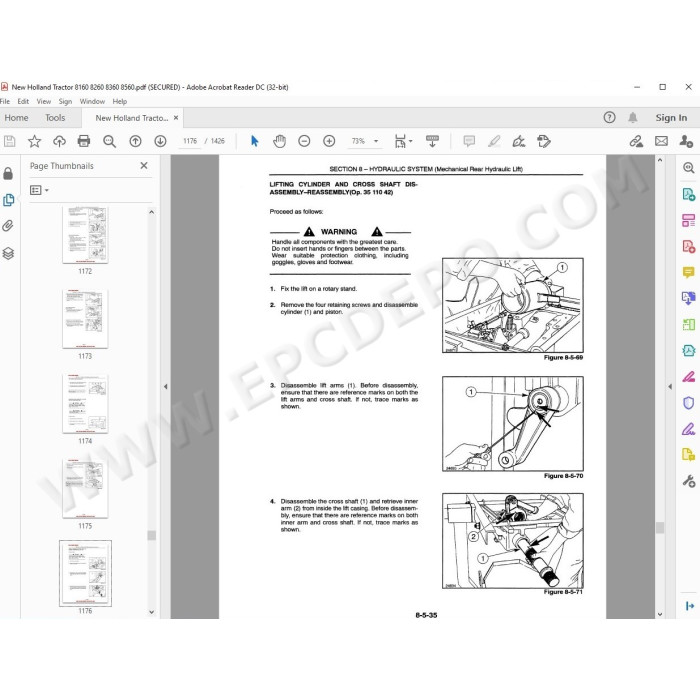700x700 pixels.
Task: Open the security lock panel in the left sidebar
Action: (x=8, y=173)
